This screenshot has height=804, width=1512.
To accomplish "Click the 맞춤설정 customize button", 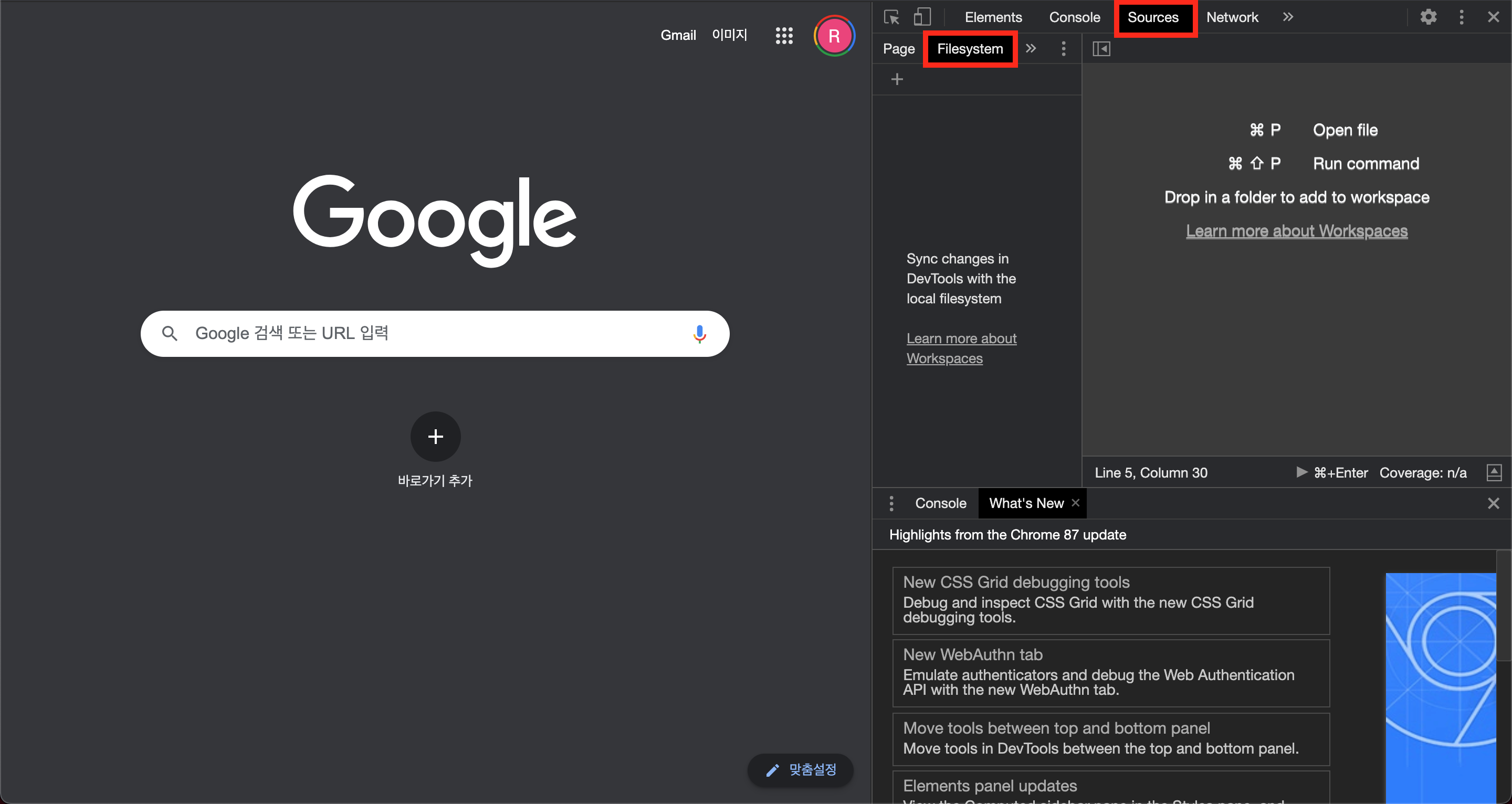I will pos(801,769).
